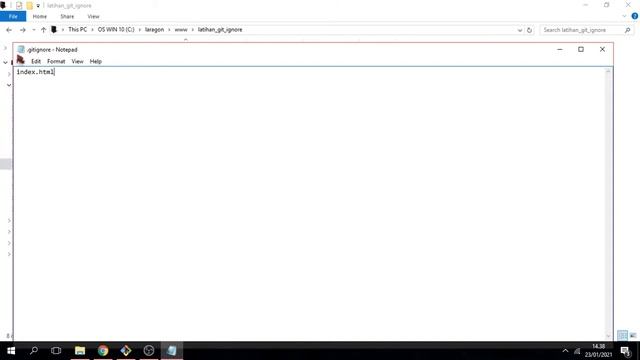Open the round gray taskbar app icon
The width and height of the screenshot is (640, 360).
pos(149,351)
